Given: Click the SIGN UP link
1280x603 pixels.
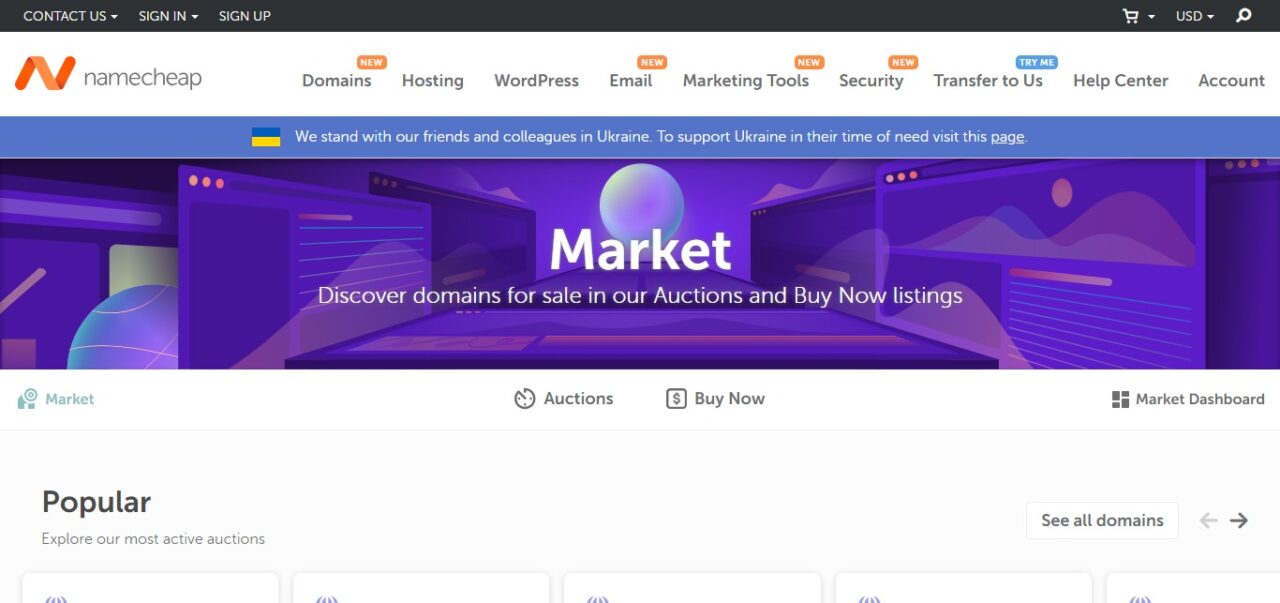Looking at the screenshot, I should (245, 16).
